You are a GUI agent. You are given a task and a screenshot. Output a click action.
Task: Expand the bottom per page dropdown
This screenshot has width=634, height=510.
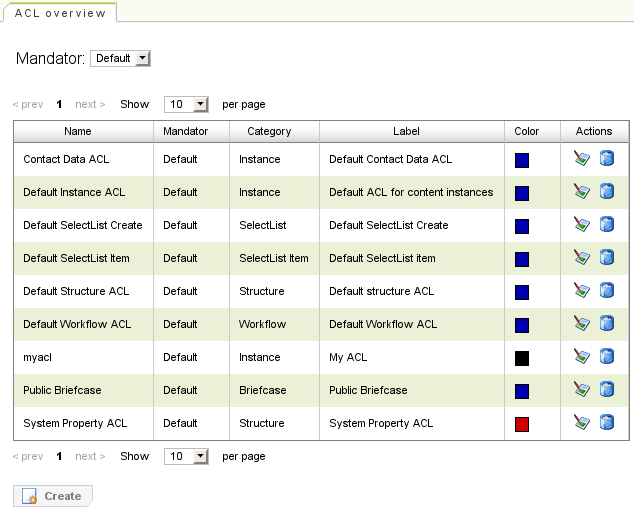(186, 456)
